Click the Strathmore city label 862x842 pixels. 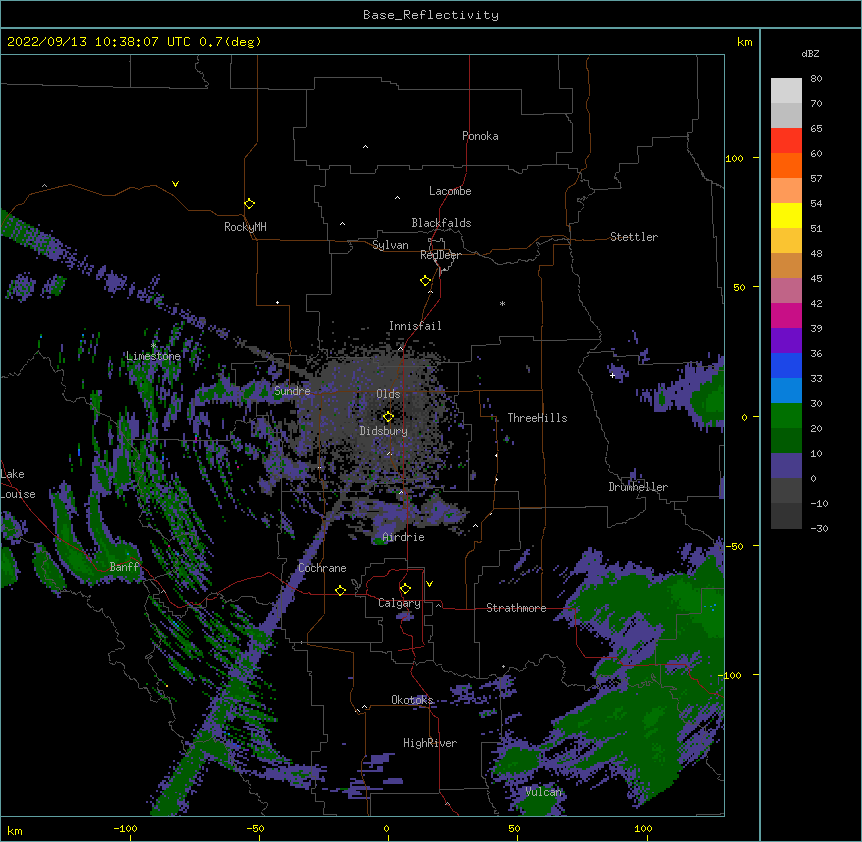516,608
